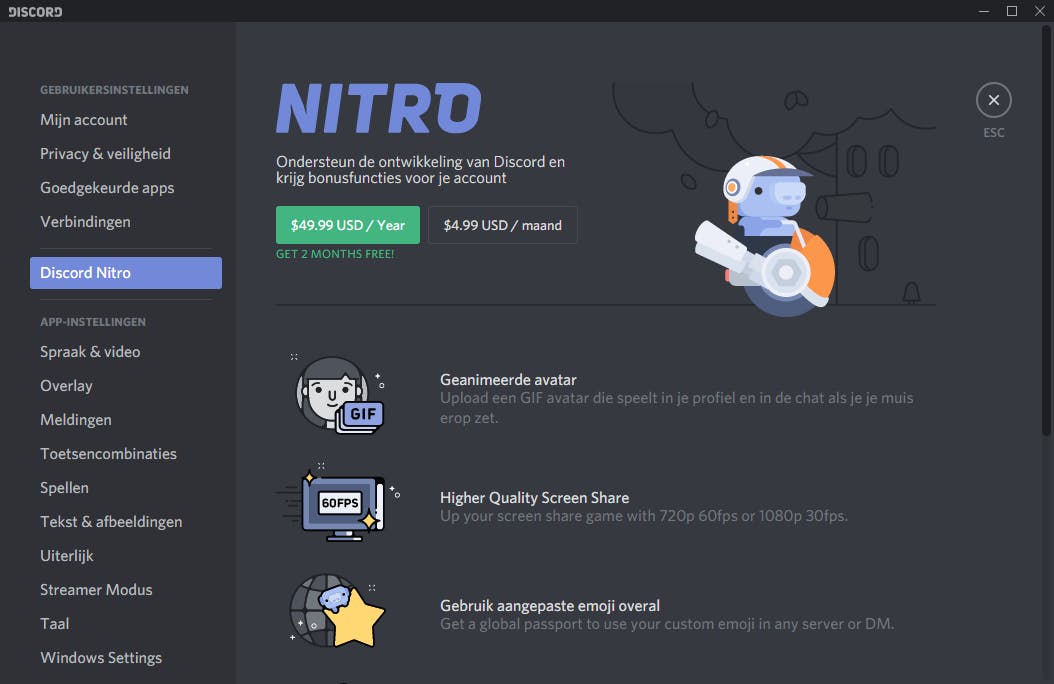Open Overlay settings
1054x684 pixels.
tap(126, 386)
